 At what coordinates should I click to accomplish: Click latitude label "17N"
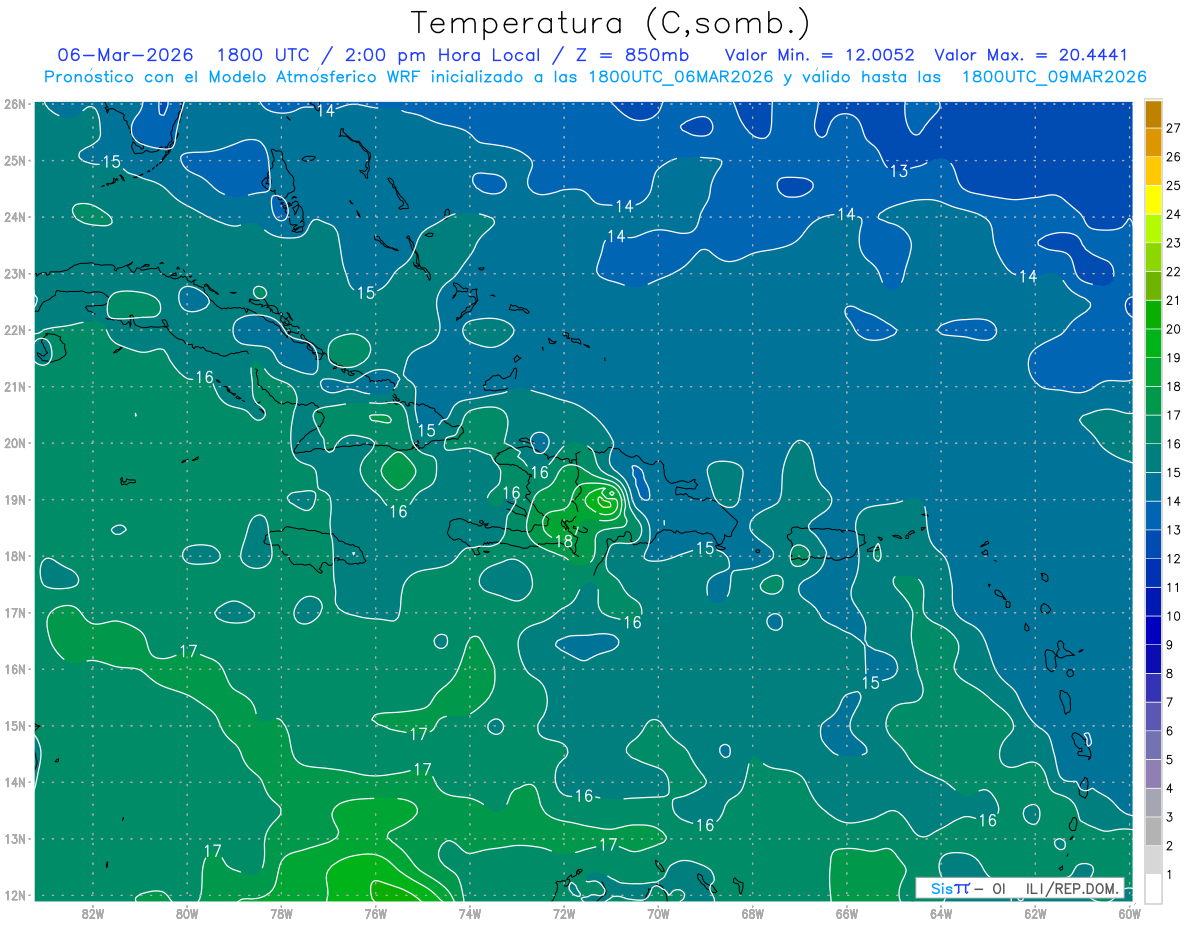coord(14,613)
